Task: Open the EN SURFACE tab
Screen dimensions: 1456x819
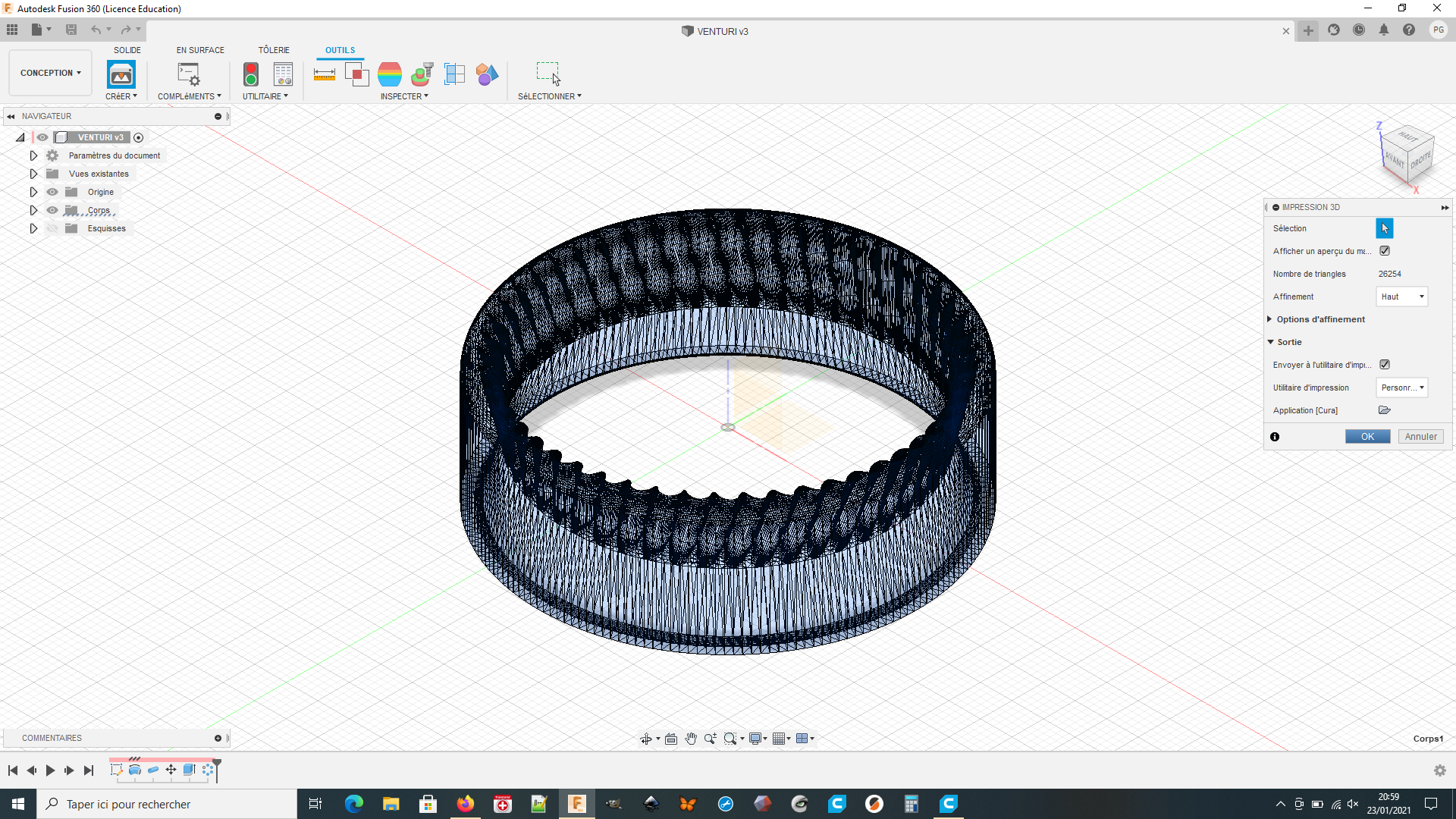Action: [x=200, y=50]
